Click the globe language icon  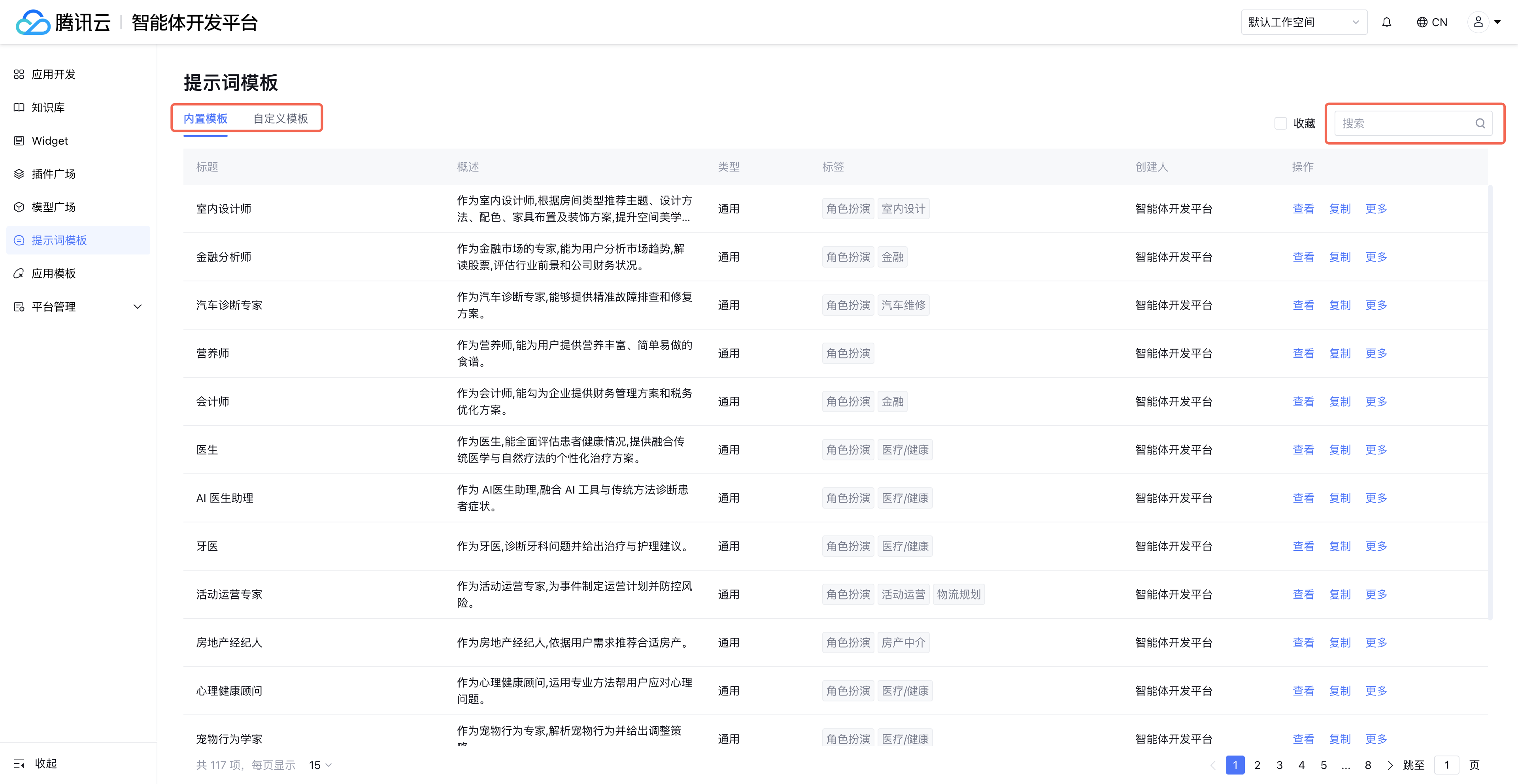[1422, 23]
